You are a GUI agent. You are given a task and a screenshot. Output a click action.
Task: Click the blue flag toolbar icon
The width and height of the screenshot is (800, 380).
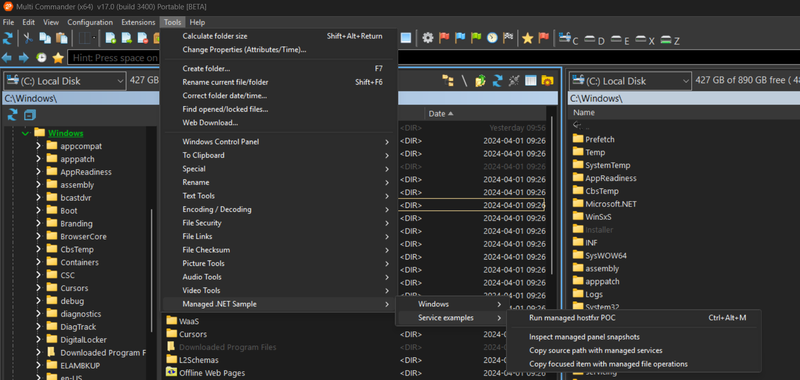tap(460, 38)
